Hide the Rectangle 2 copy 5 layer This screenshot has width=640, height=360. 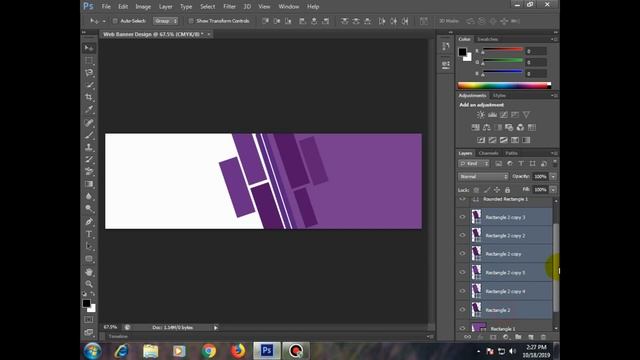pos(462,272)
